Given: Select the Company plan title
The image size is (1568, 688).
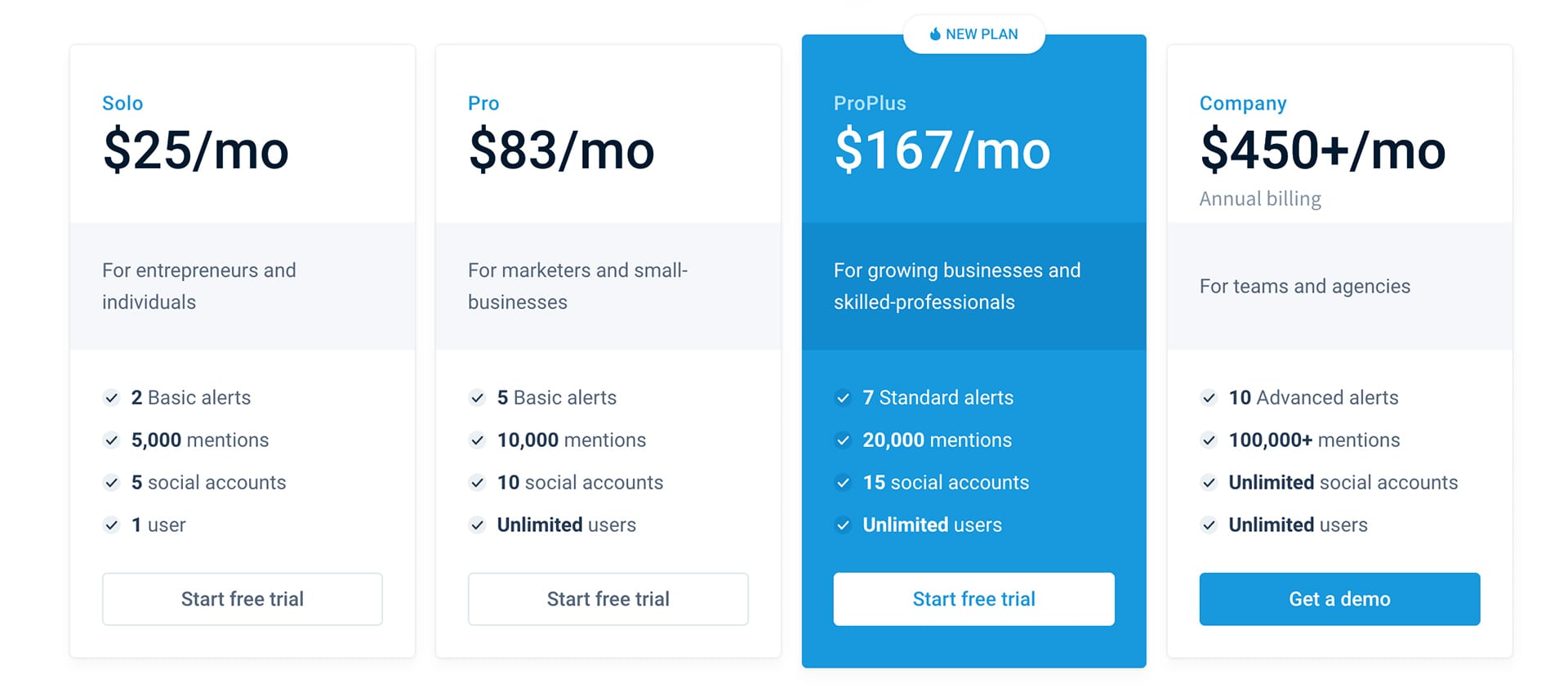Looking at the screenshot, I should [1243, 103].
